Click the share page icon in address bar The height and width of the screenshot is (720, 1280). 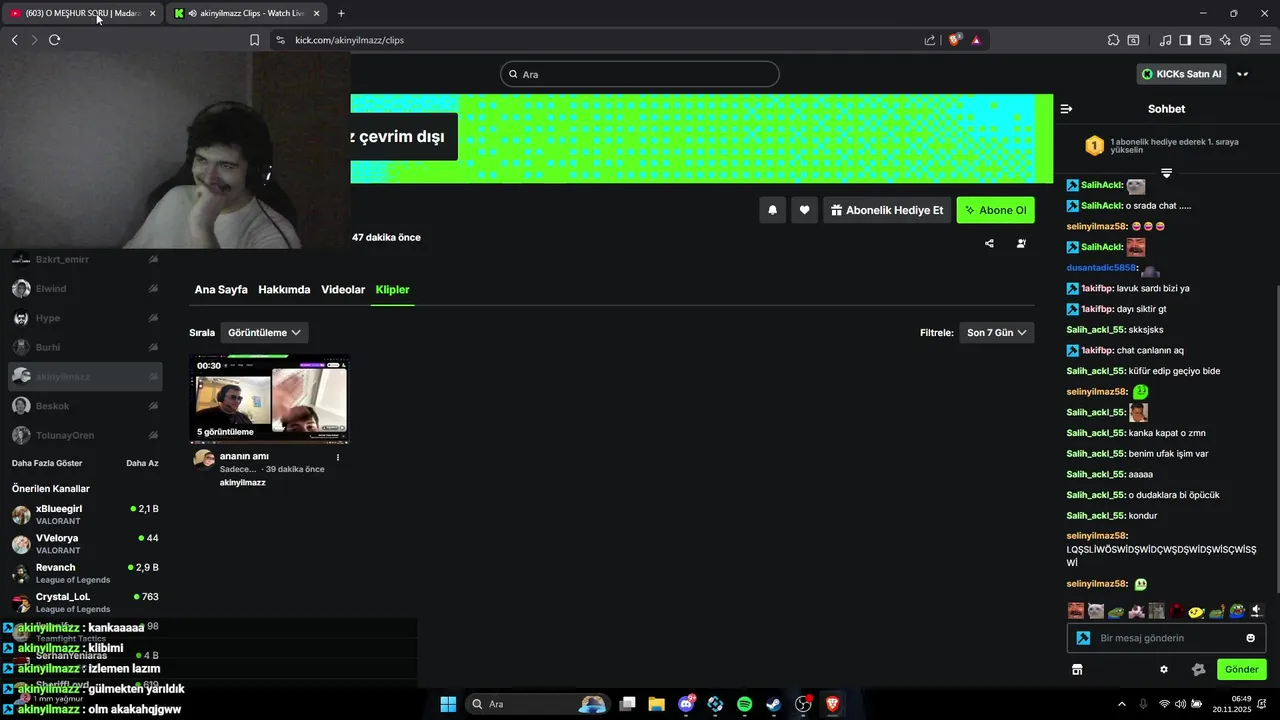click(x=930, y=40)
